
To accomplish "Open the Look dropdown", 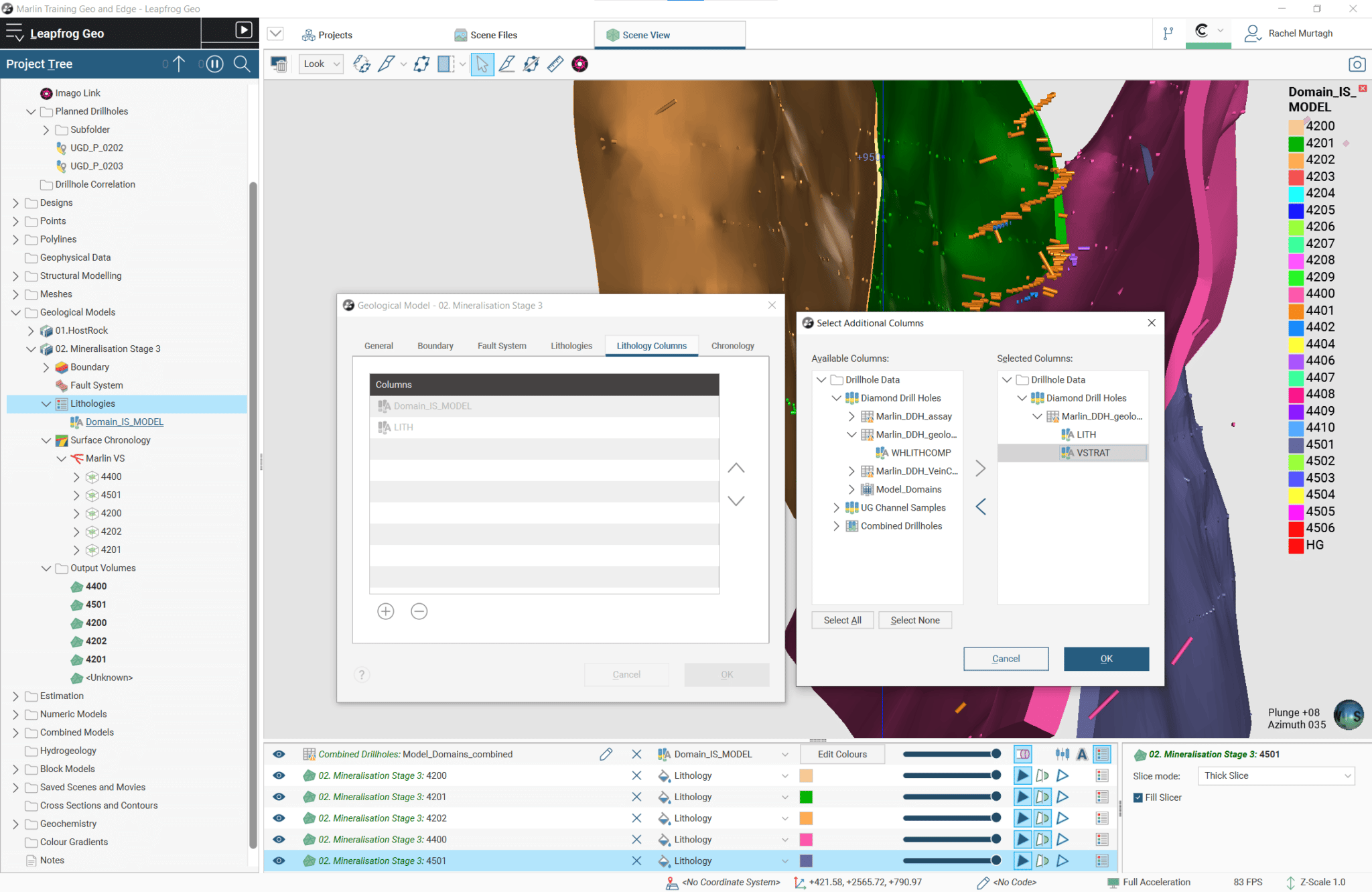I will point(322,64).
